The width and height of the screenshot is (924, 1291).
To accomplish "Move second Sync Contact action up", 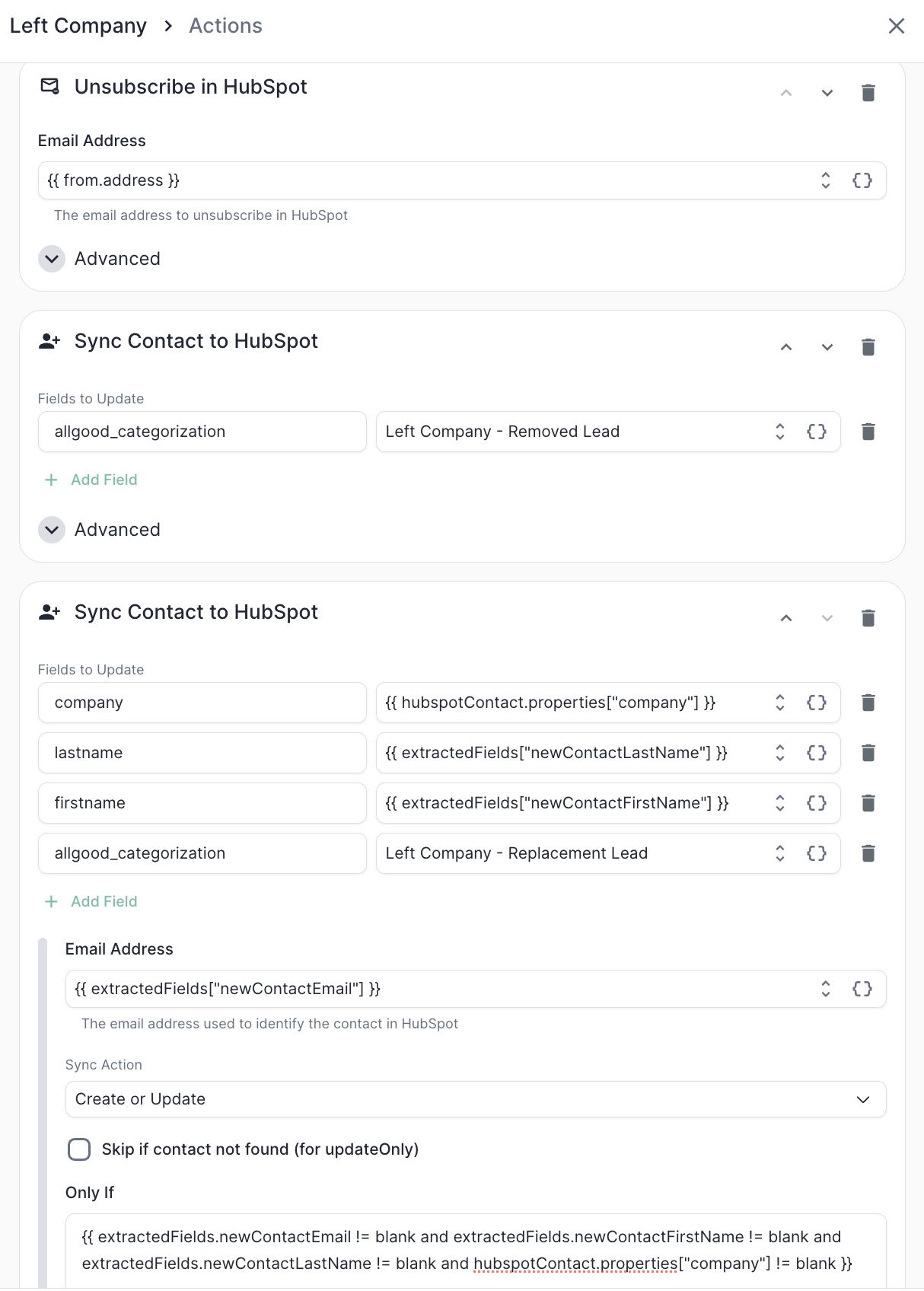I will 786,618.
